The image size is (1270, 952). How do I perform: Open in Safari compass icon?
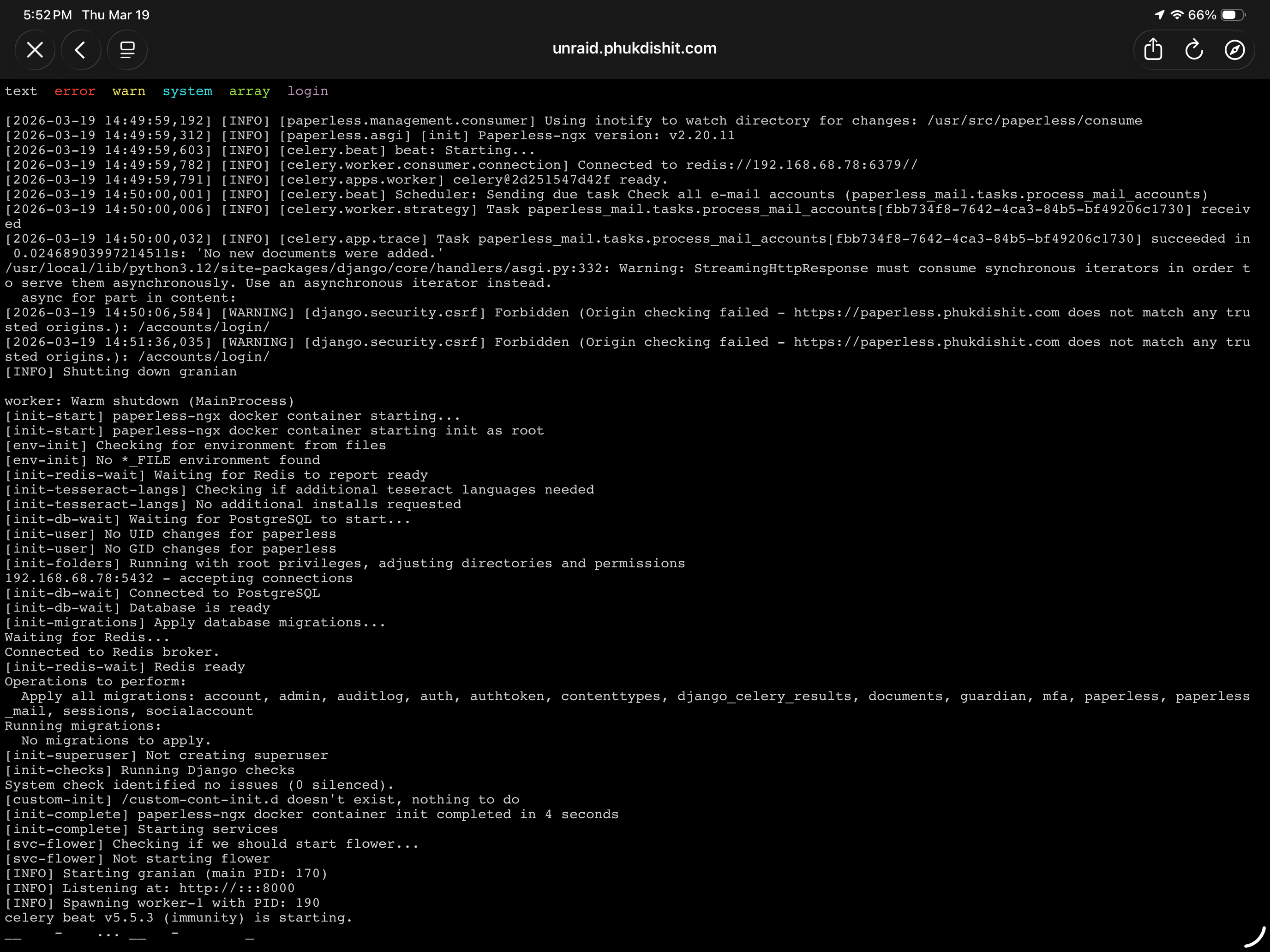[1234, 50]
